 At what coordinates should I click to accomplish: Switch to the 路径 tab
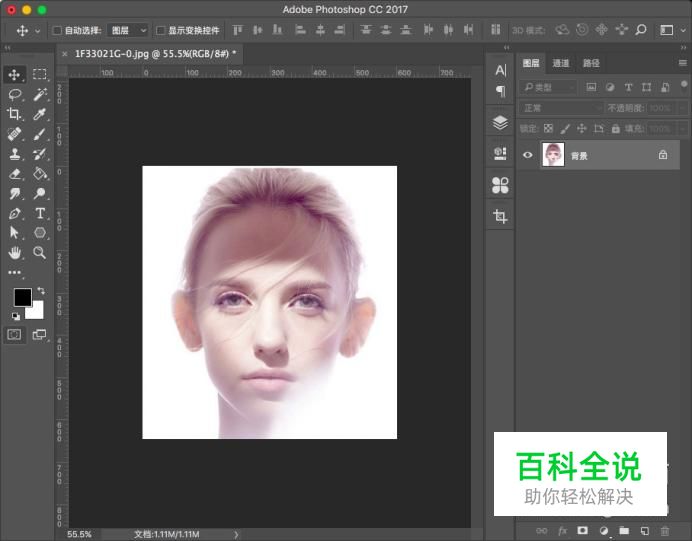pos(591,63)
